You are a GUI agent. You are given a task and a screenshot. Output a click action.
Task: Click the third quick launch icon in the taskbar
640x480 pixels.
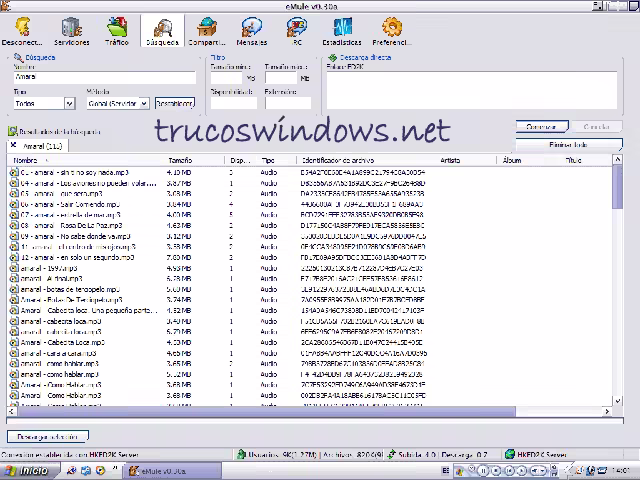point(100,471)
